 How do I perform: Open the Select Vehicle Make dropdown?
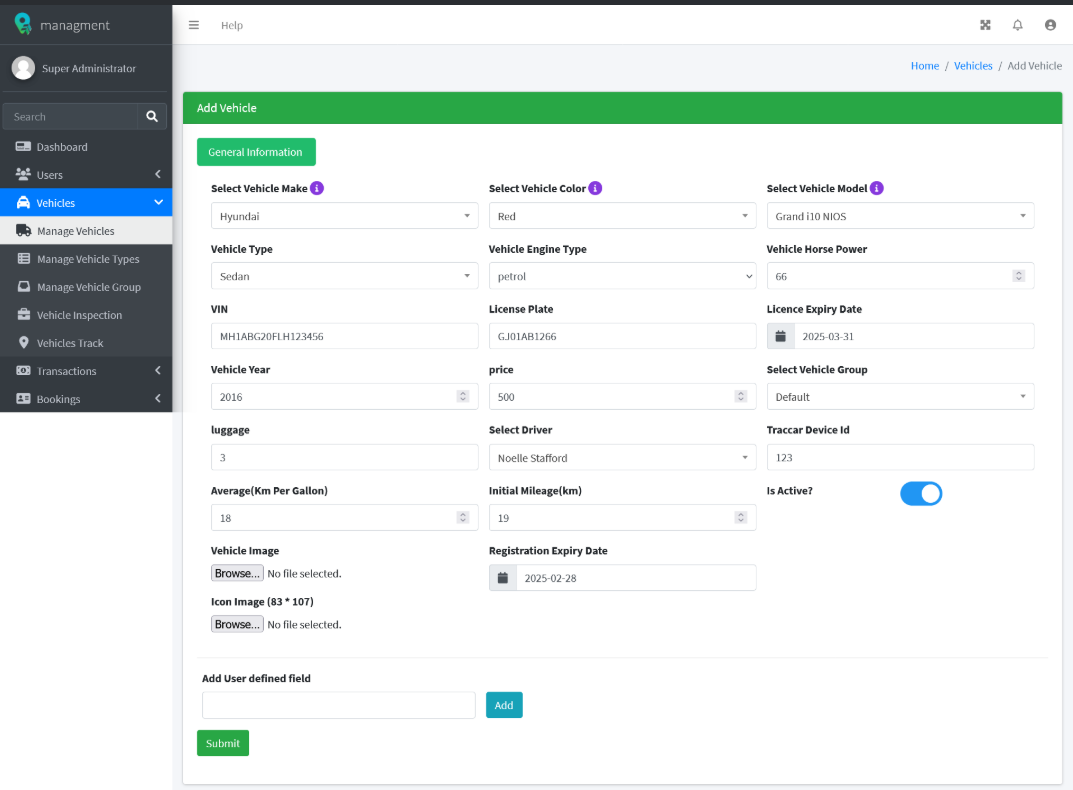[344, 216]
